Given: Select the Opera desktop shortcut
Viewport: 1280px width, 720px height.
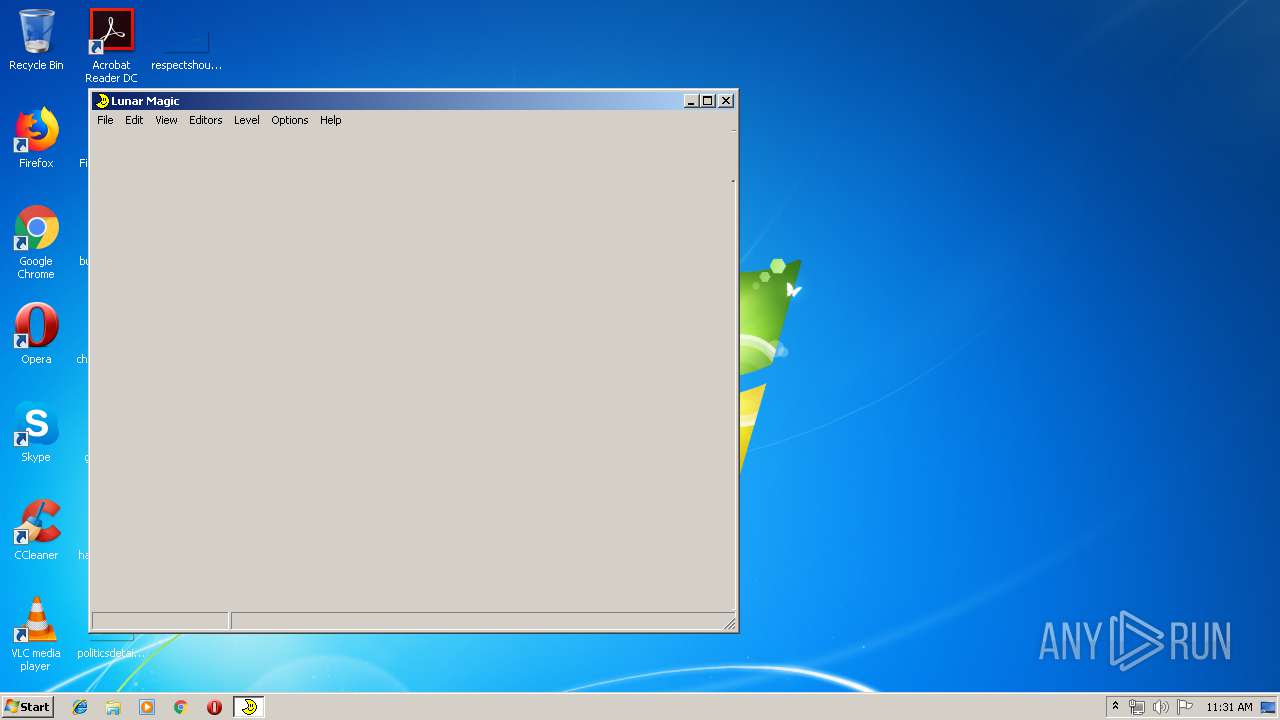Looking at the screenshot, I should pyautogui.click(x=36, y=334).
